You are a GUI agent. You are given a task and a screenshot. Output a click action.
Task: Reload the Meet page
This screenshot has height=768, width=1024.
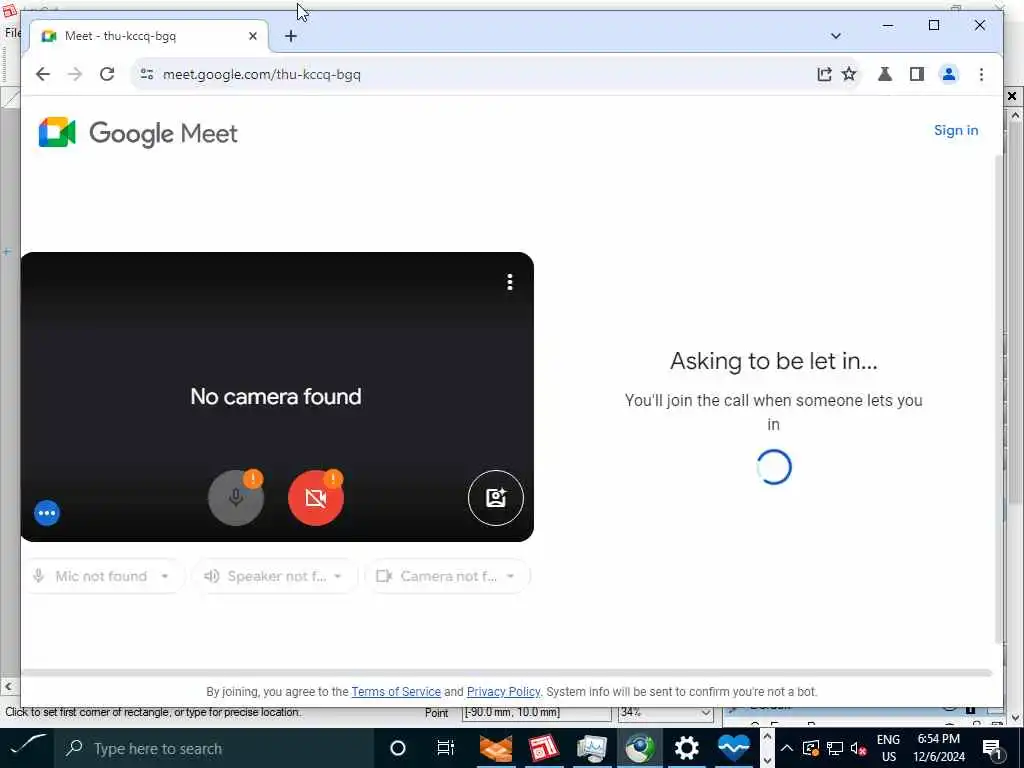pyautogui.click(x=107, y=74)
